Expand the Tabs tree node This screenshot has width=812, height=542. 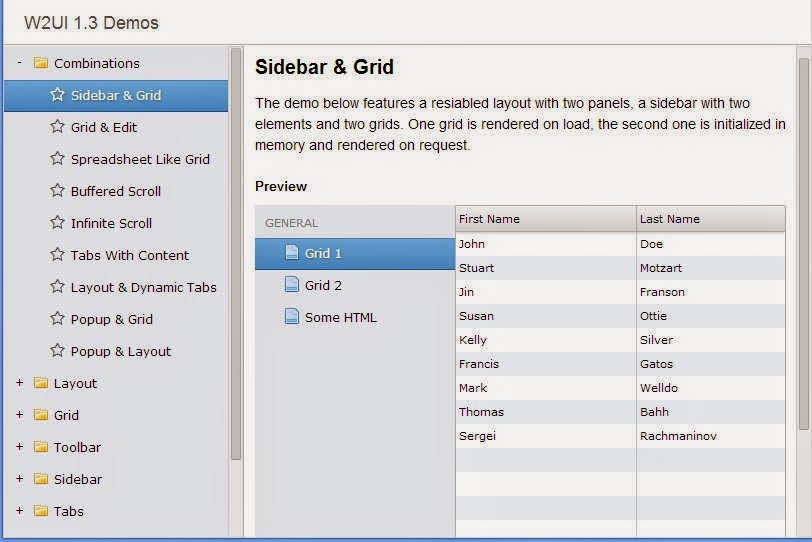pyautogui.click(x=20, y=511)
